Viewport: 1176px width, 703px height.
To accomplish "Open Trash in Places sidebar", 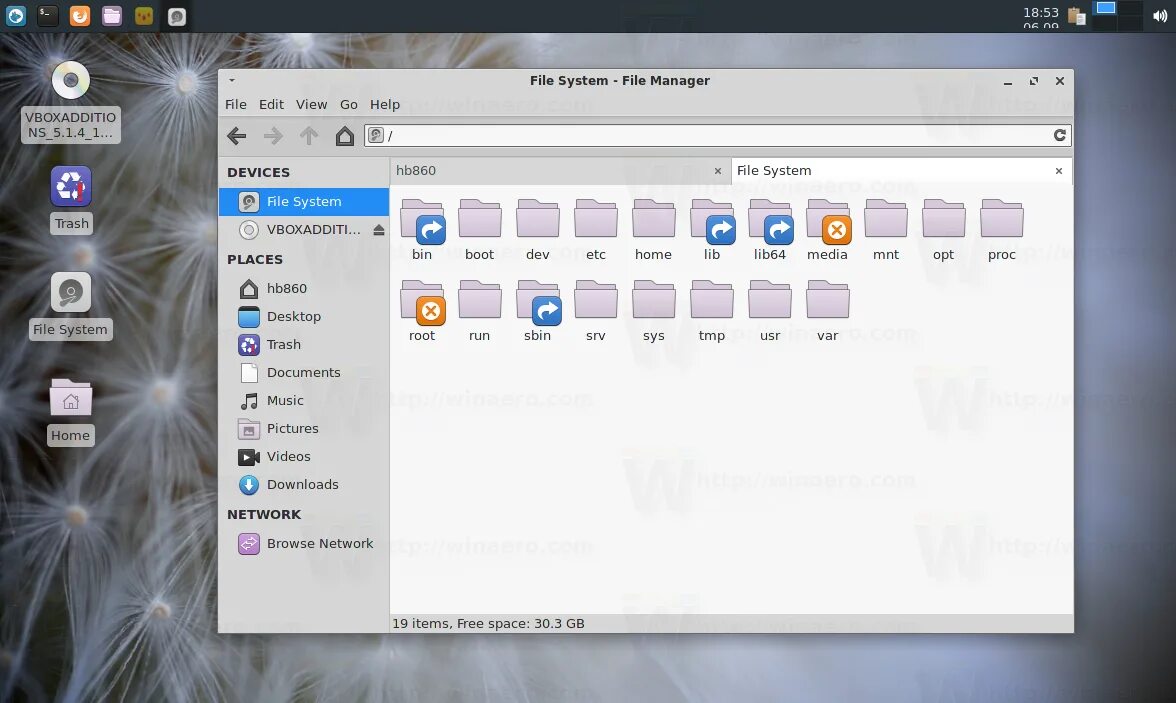I will [x=304, y=344].
